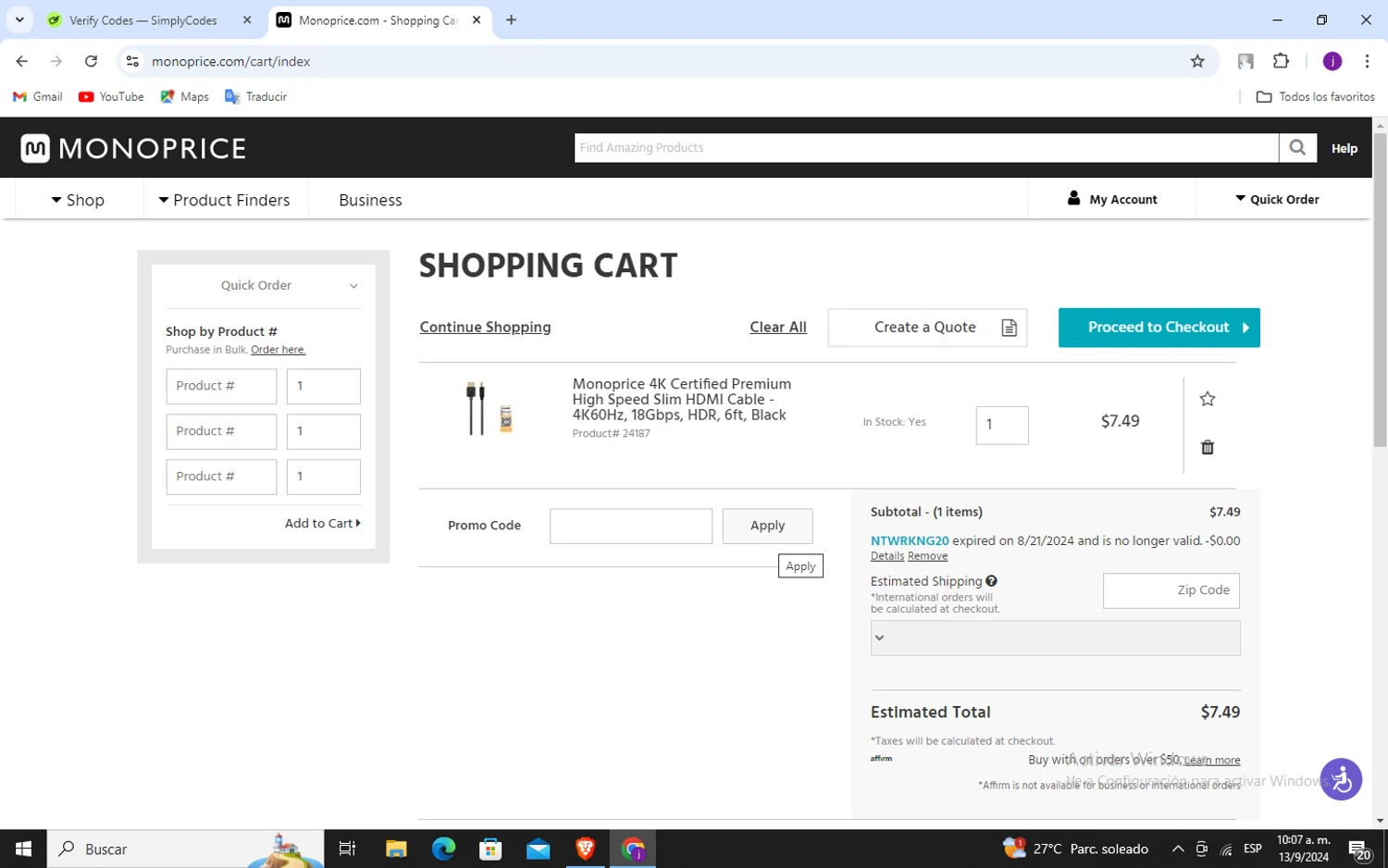Launch Microsoft Edge from the taskbar
1388x868 pixels.
click(443, 849)
